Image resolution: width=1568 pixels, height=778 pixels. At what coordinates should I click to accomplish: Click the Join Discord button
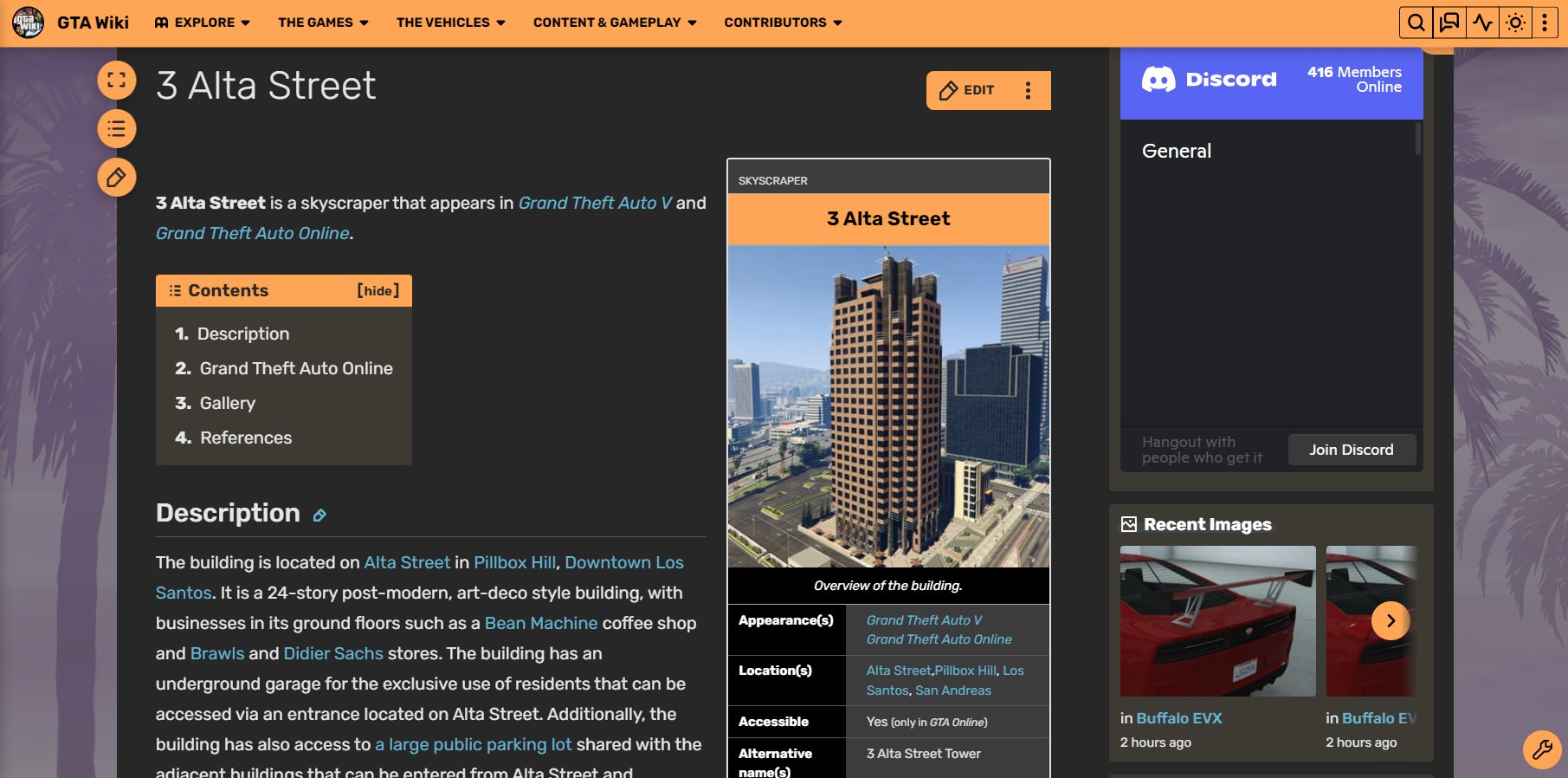tap(1352, 450)
